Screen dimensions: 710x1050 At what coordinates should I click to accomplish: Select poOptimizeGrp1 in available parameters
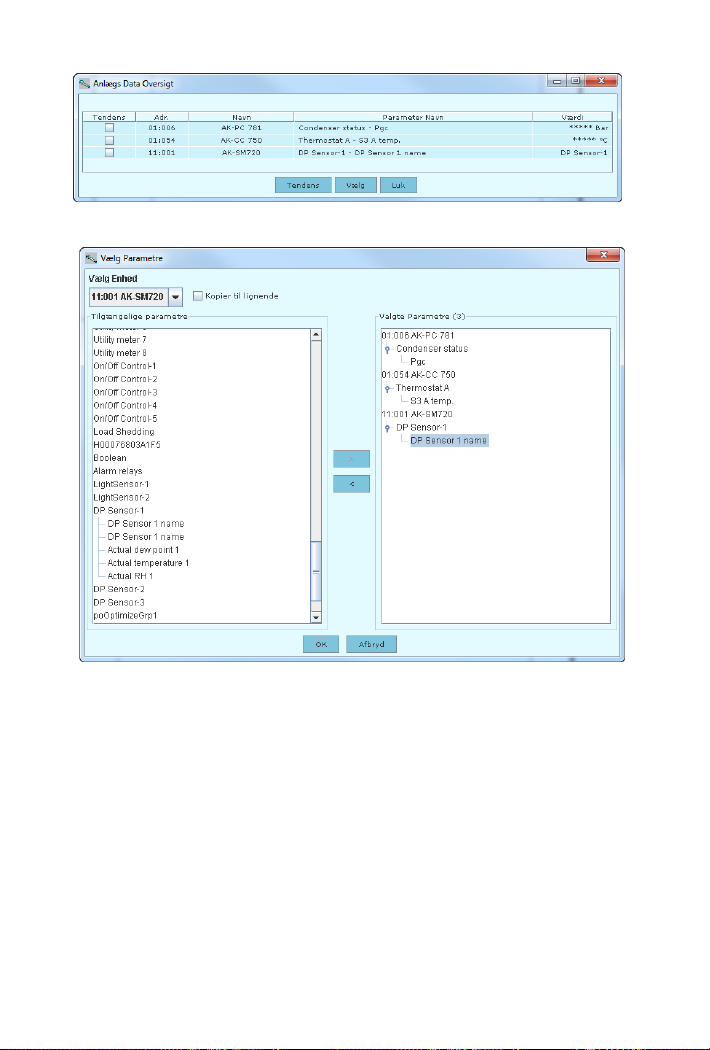[x=125, y=615]
